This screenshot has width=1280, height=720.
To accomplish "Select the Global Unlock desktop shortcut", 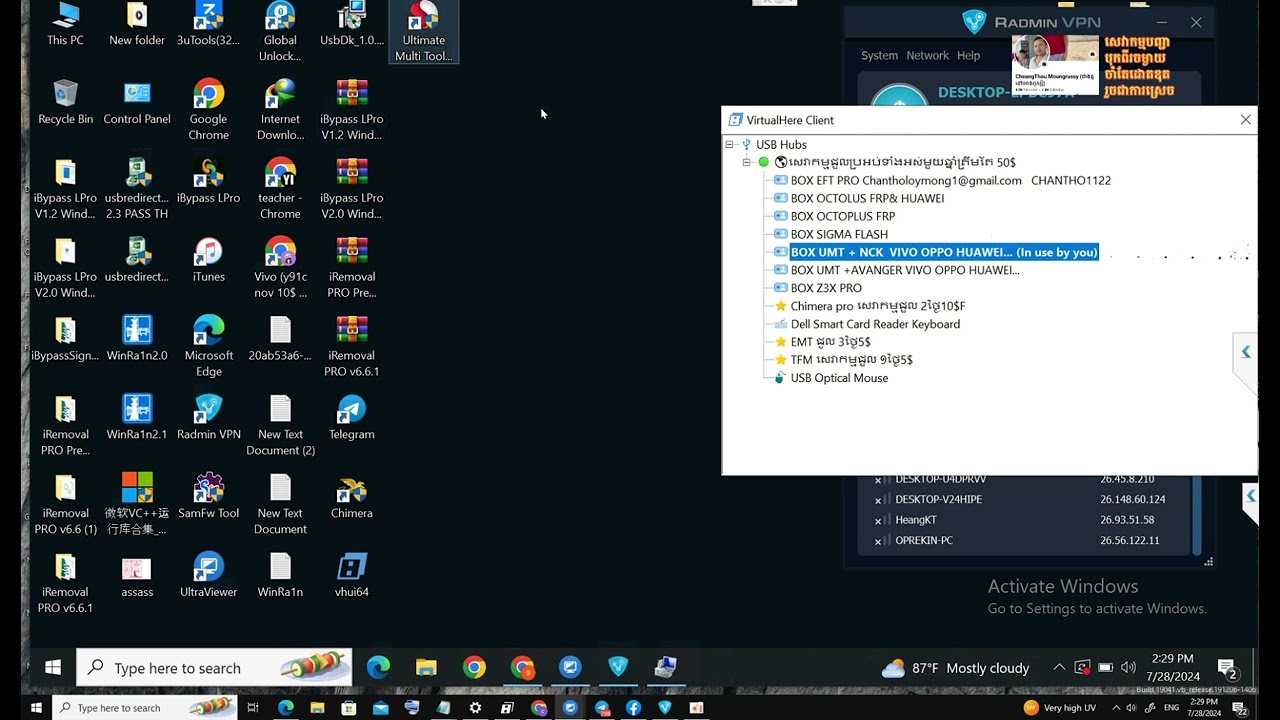I will pos(280,32).
